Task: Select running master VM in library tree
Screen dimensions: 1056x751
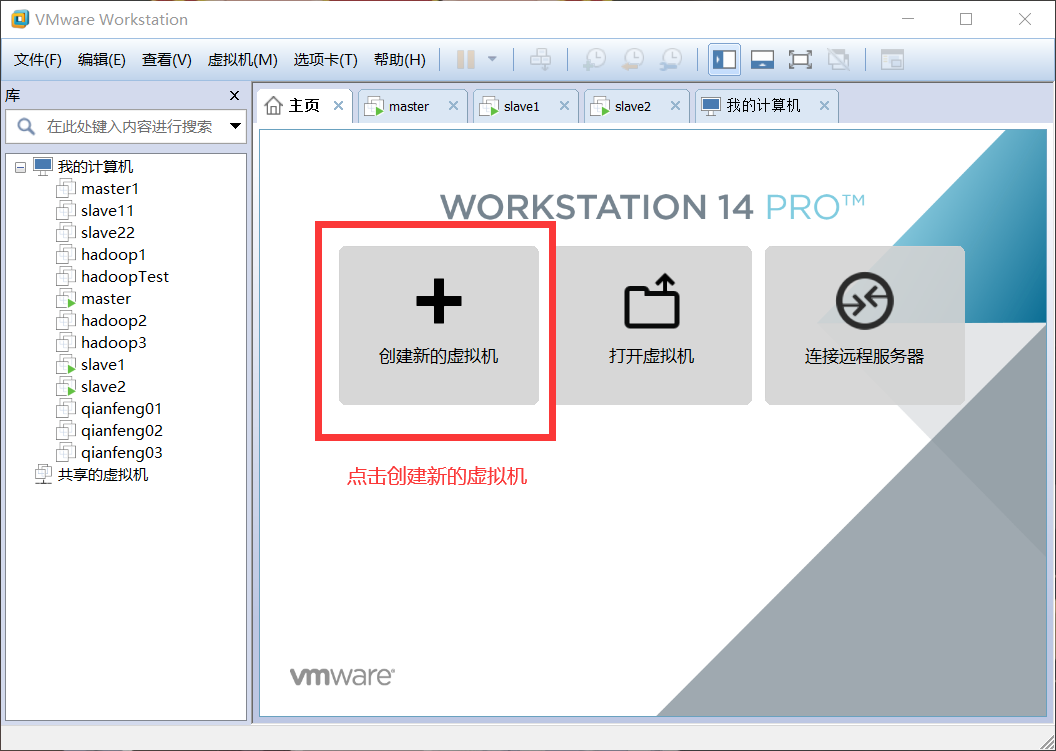Action: 106,298
